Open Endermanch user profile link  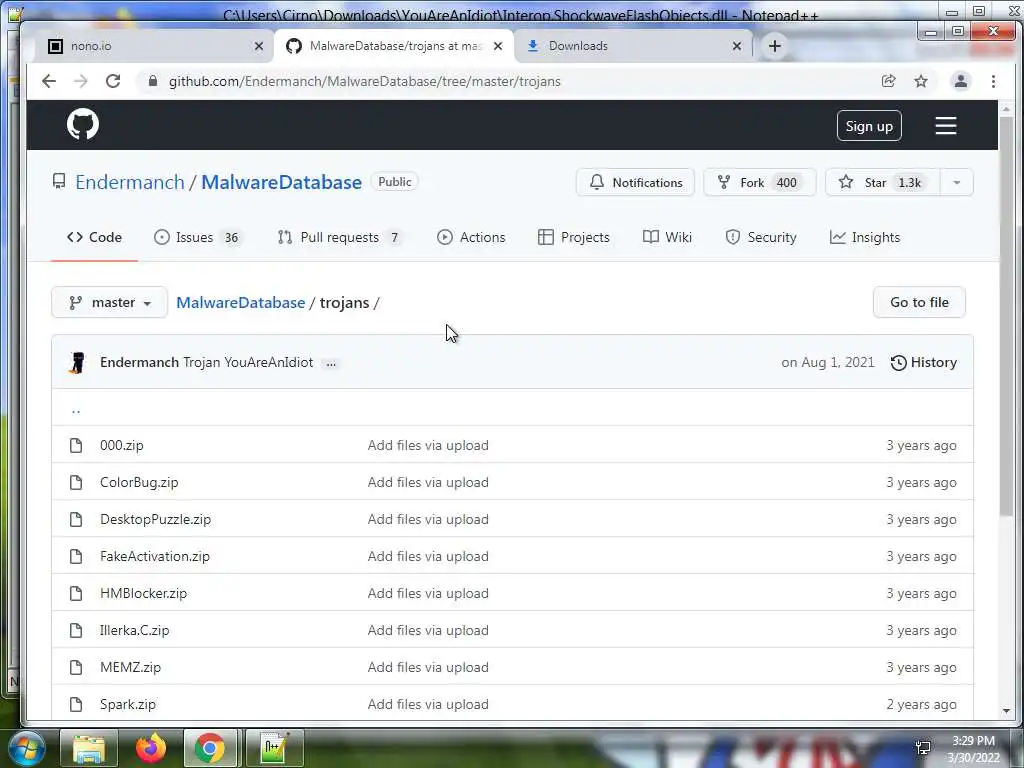pyautogui.click(x=130, y=182)
